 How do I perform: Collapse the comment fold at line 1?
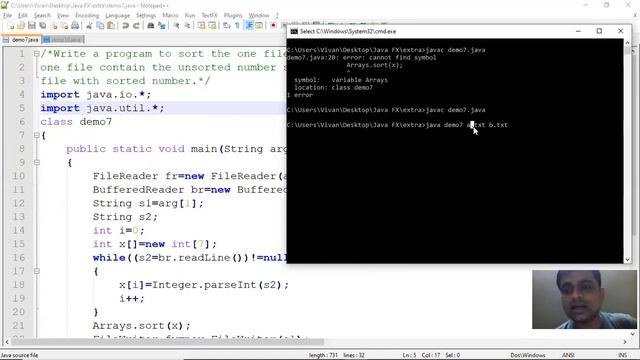pyautogui.click(x=37, y=53)
